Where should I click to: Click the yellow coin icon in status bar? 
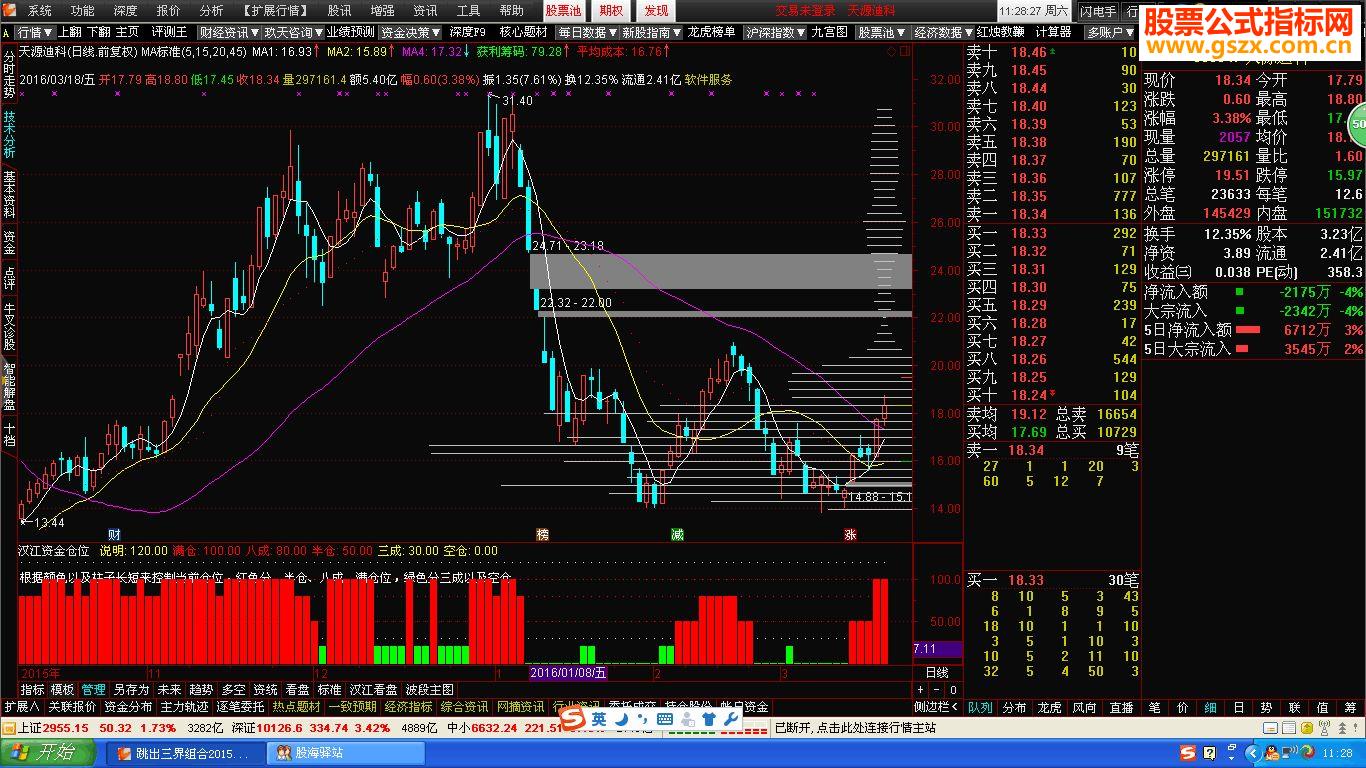point(1307,728)
